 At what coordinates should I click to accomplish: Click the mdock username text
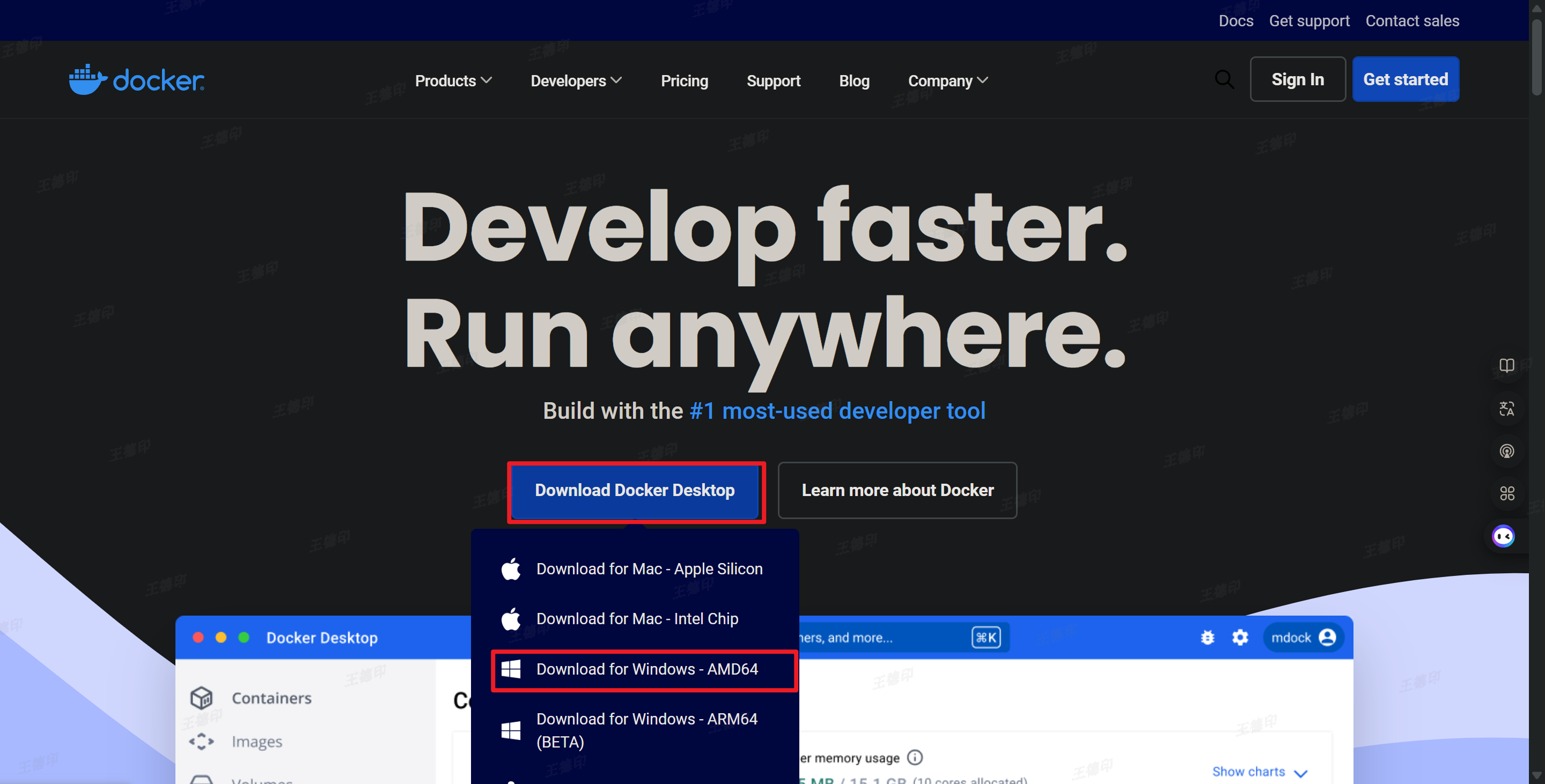(1291, 637)
